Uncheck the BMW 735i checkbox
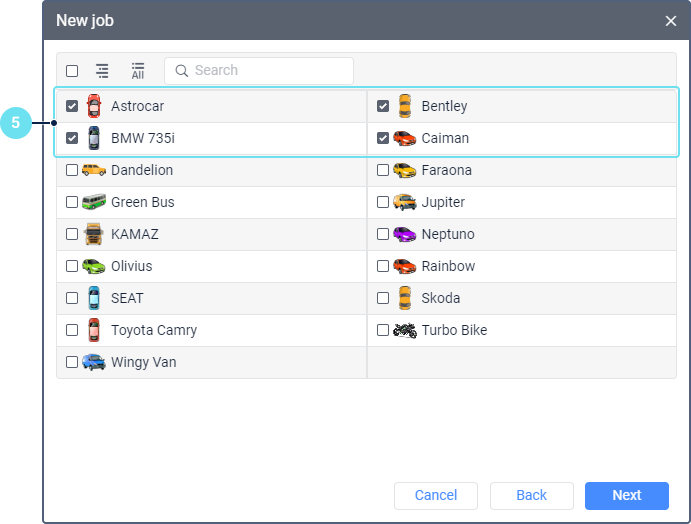Screen dimensions: 691x524 72,138
